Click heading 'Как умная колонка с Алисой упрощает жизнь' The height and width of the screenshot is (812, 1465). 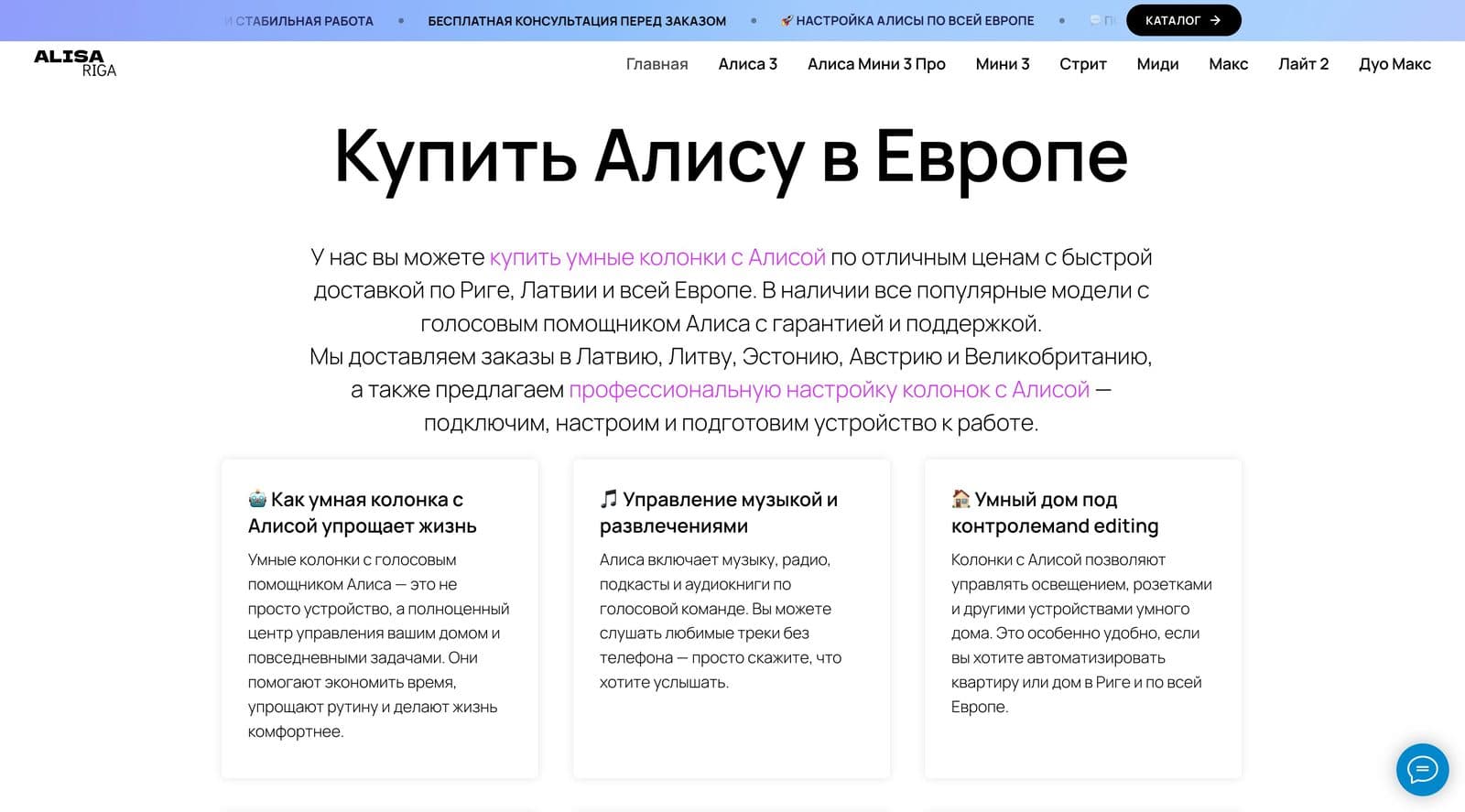click(x=363, y=513)
